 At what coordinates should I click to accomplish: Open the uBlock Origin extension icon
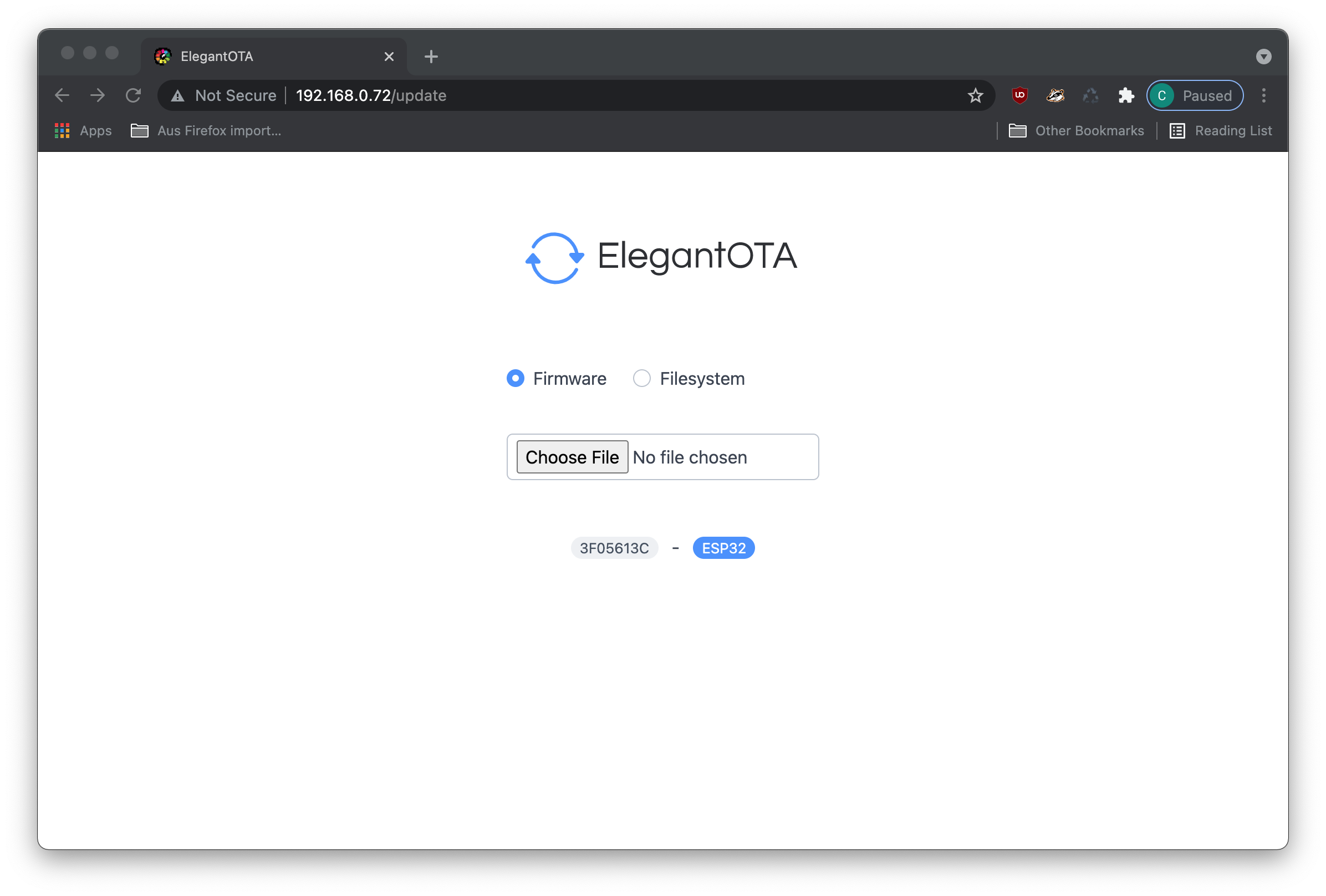[x=1019, y=95]
